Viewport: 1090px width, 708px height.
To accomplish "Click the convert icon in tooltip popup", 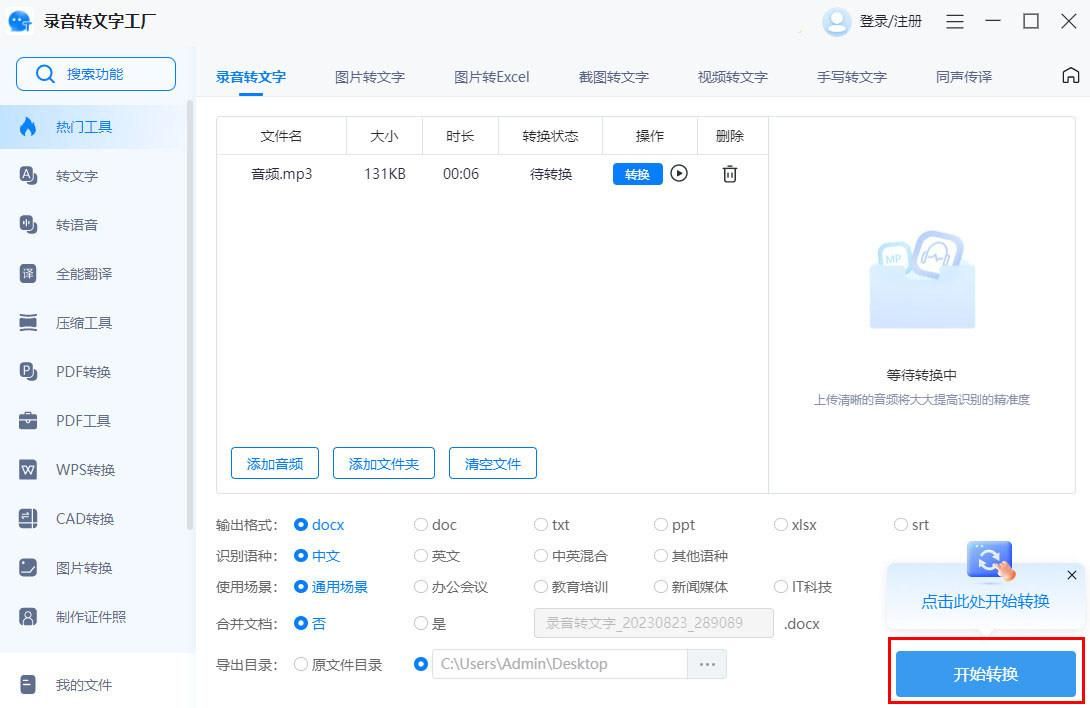I will [x=991, y=561].
